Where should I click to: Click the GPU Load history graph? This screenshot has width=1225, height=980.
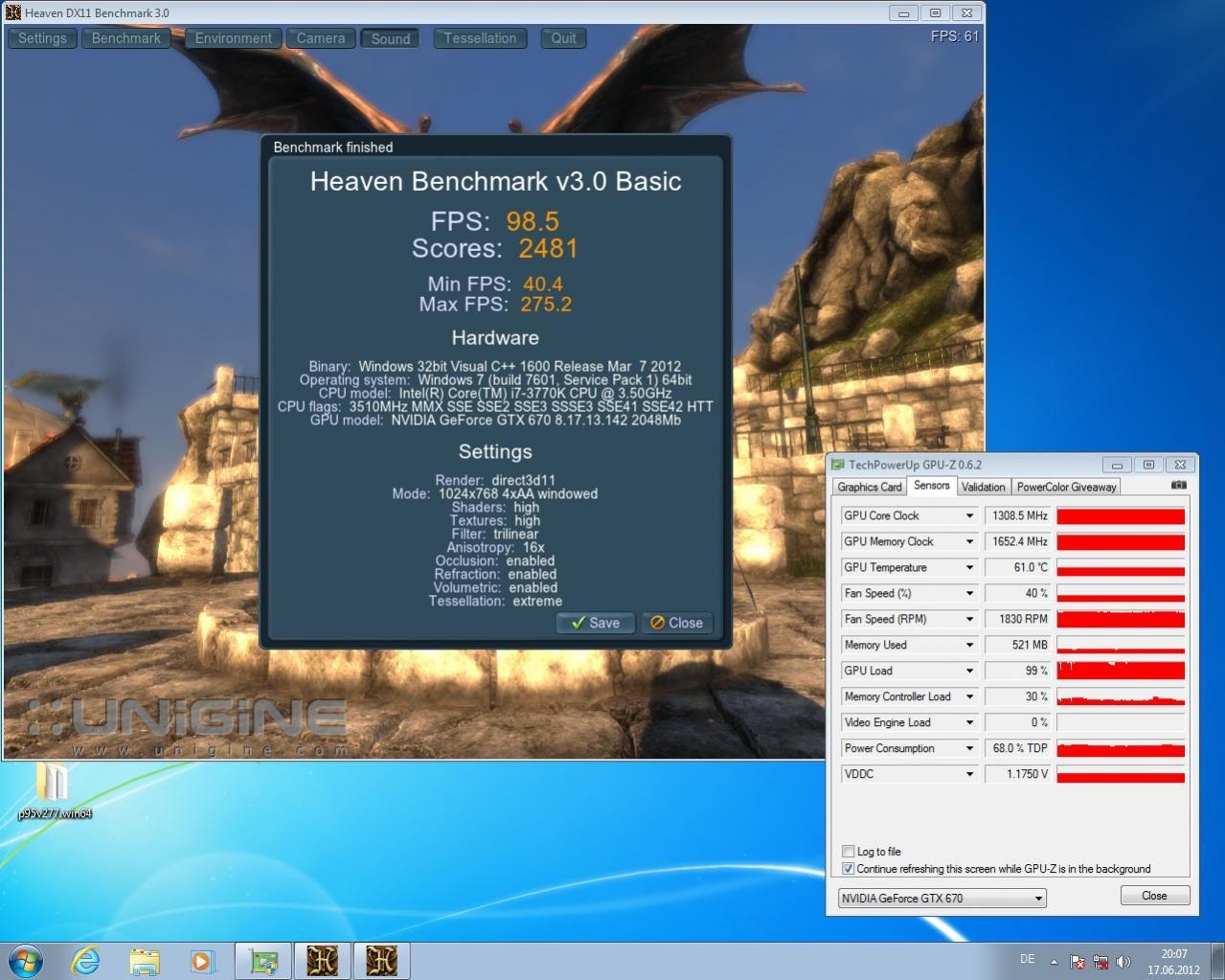tap(1121, 671)
